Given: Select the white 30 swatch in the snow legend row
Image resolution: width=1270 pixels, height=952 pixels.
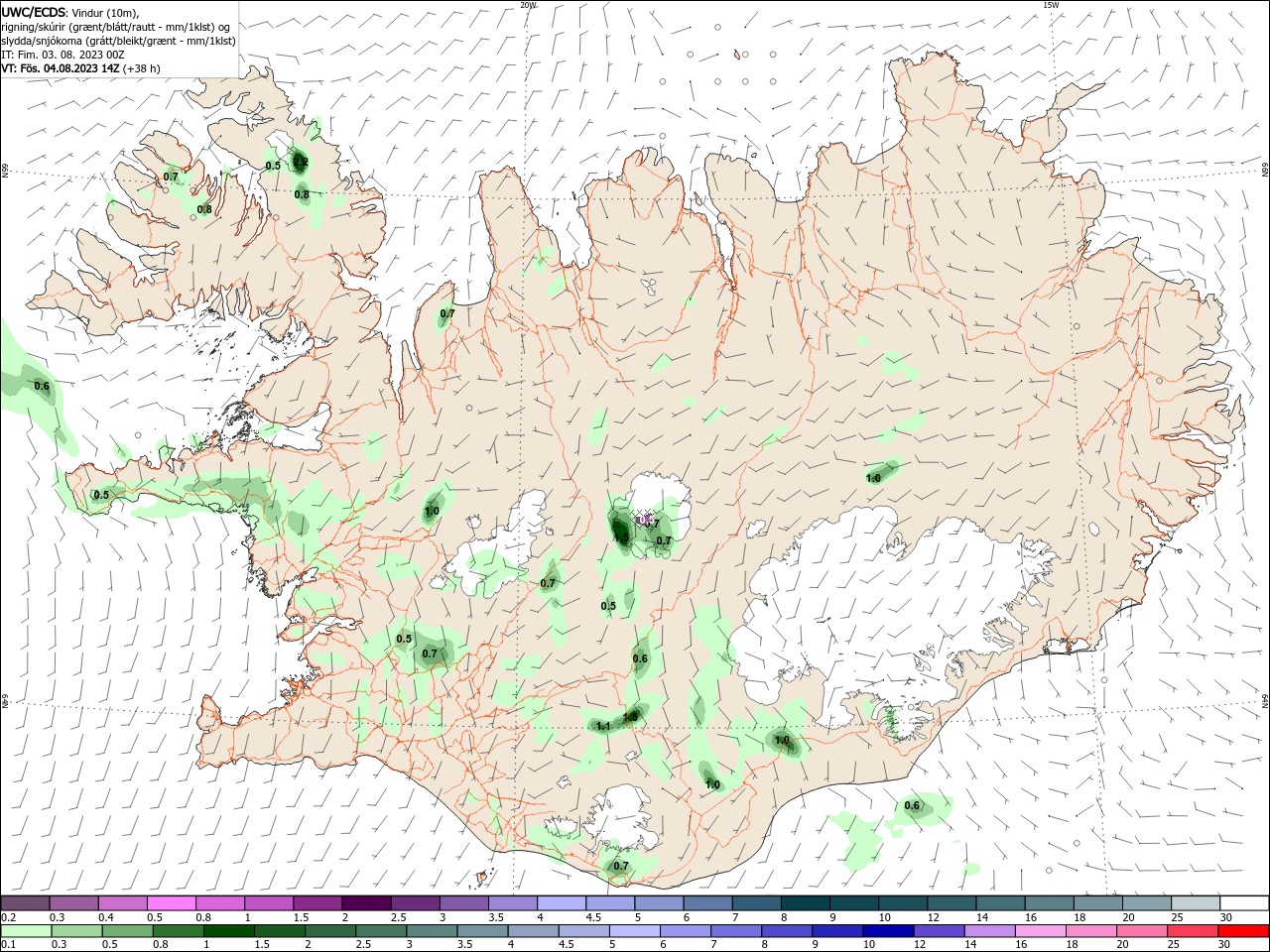Looking at the screenshot, I should coord(1244,903).
